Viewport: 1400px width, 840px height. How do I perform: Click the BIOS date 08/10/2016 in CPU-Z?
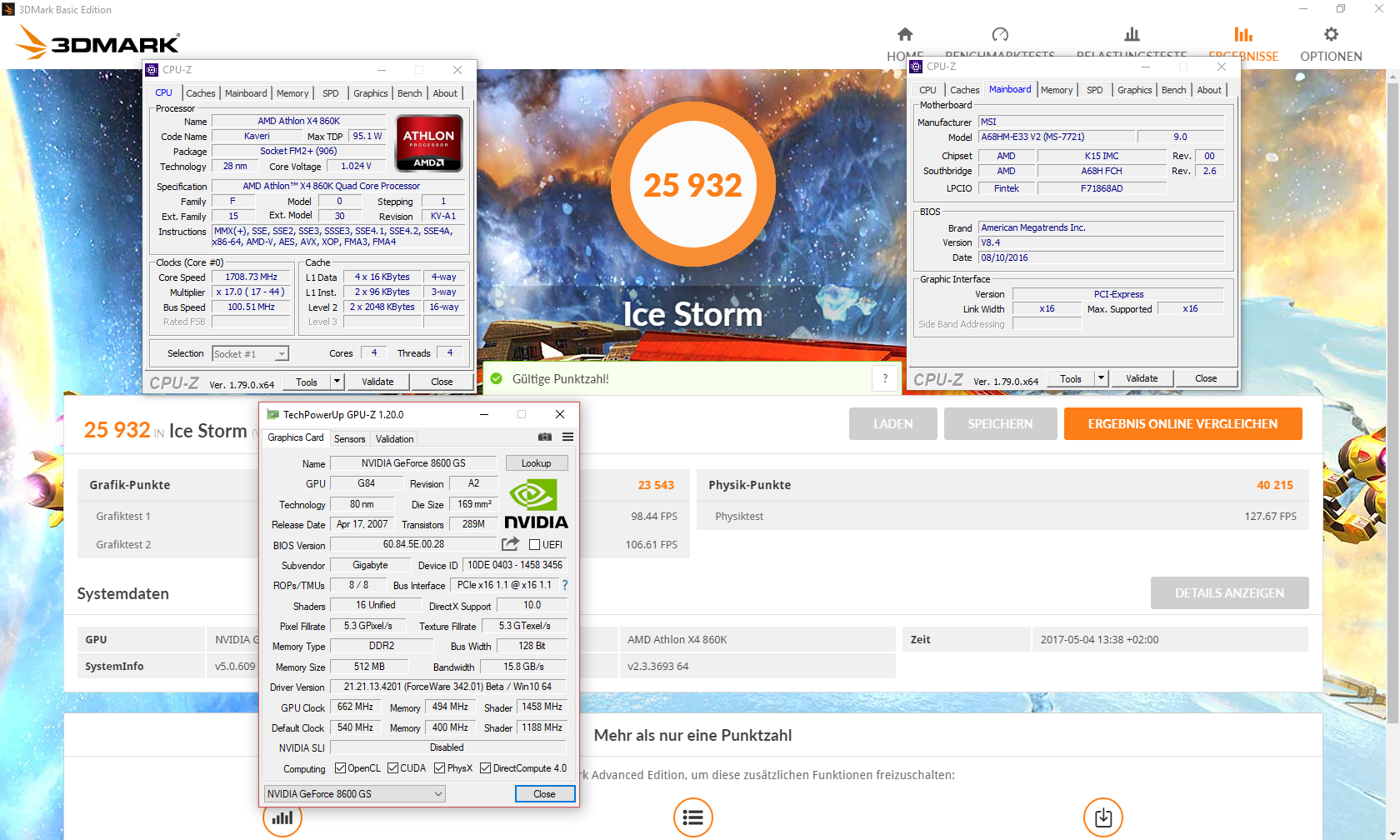(x=1101, y=257)
